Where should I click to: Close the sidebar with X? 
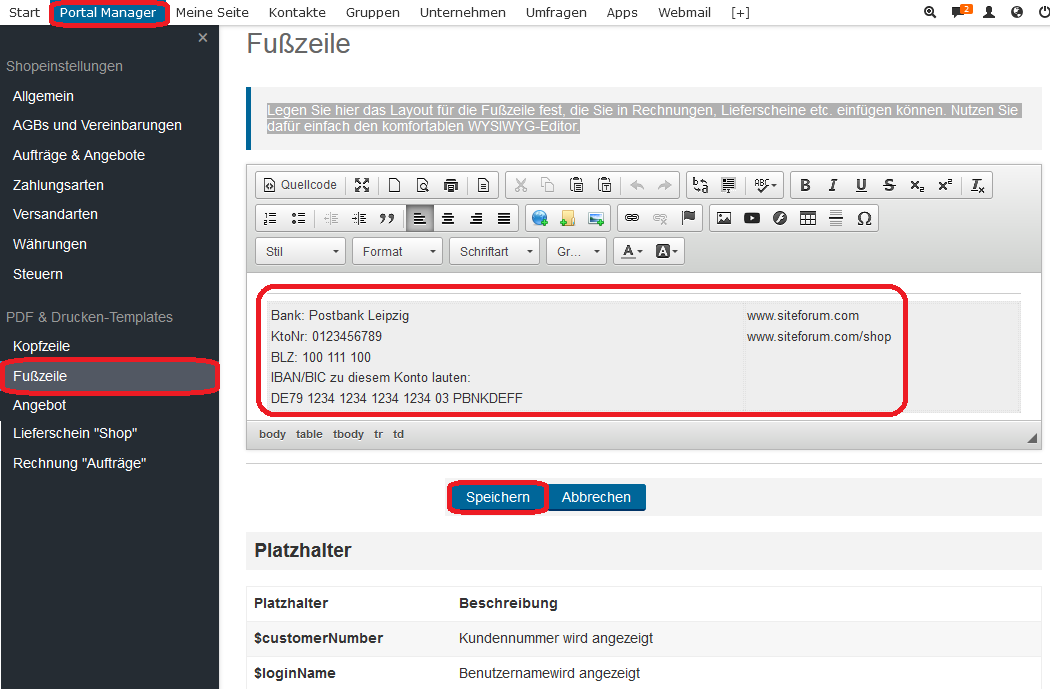click(x=203, y=38)
